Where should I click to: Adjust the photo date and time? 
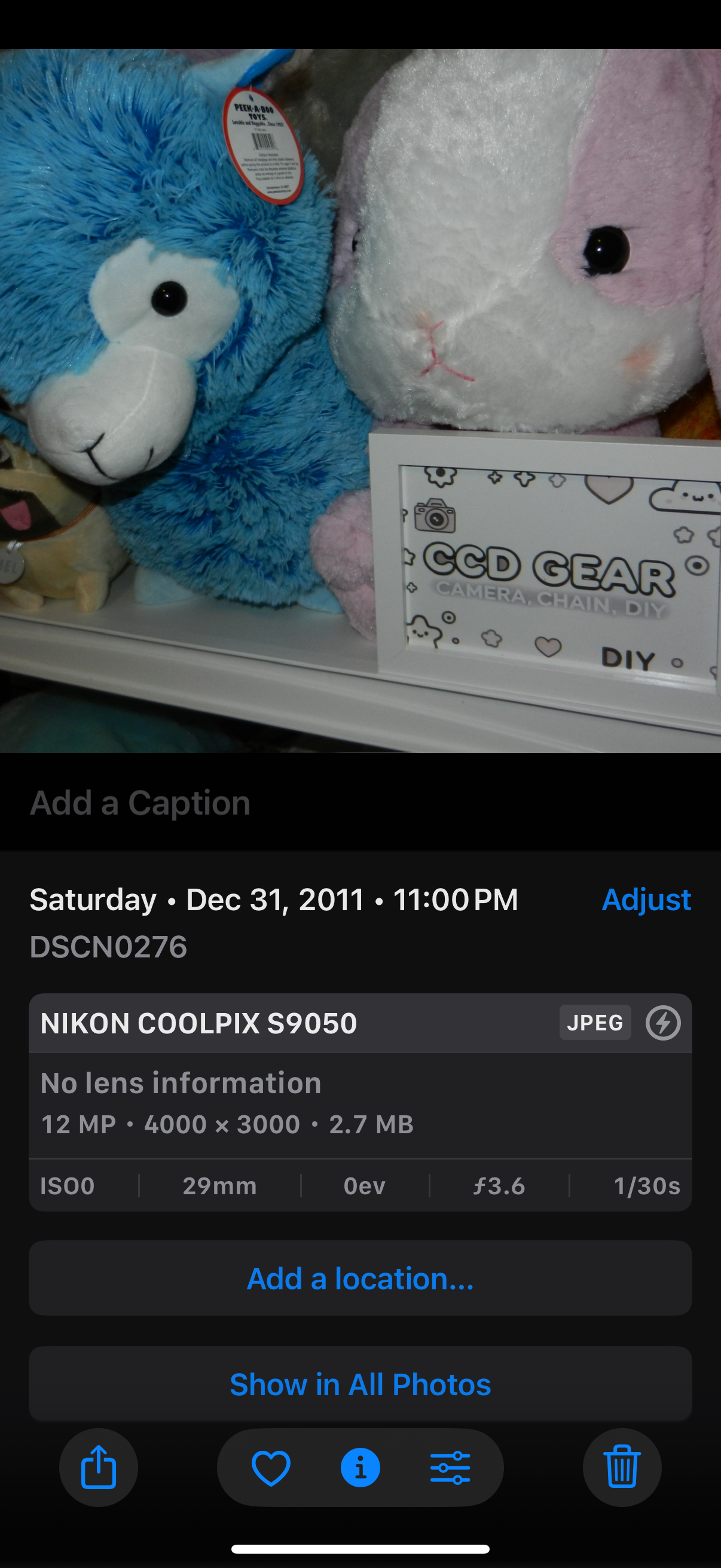coord(646,899)
